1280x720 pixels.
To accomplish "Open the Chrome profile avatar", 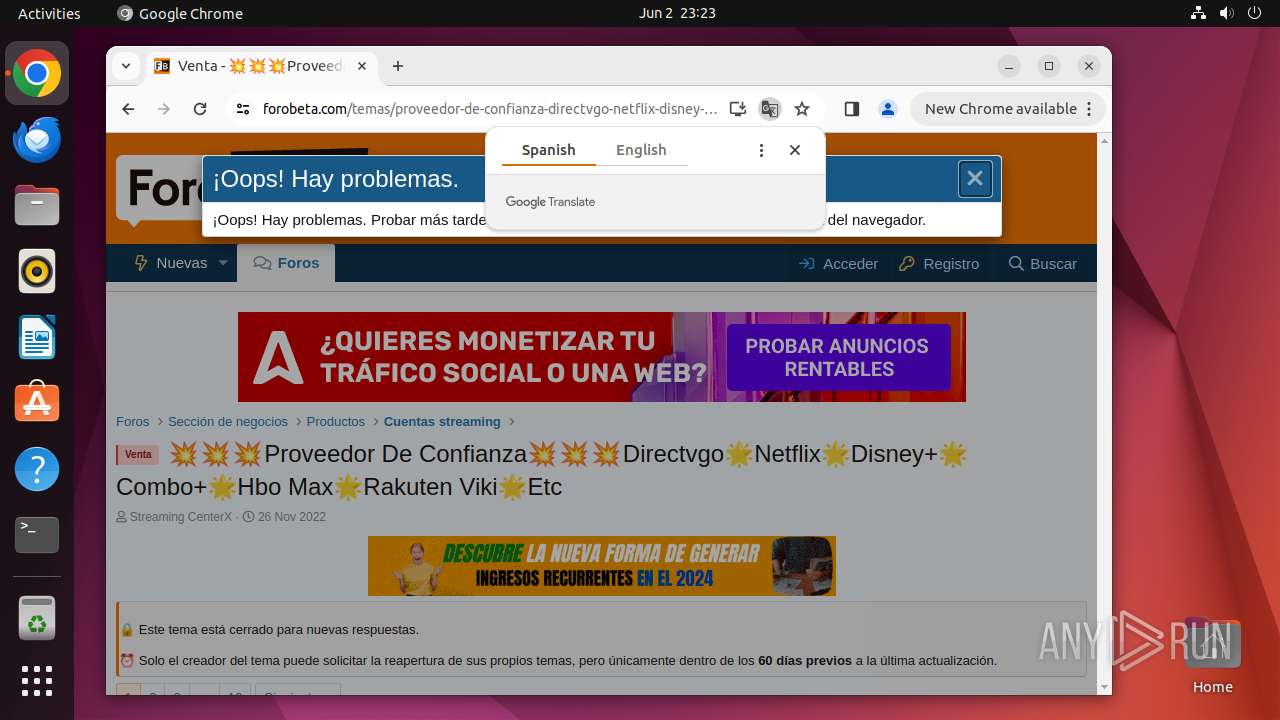I will (x=887, y=109).
